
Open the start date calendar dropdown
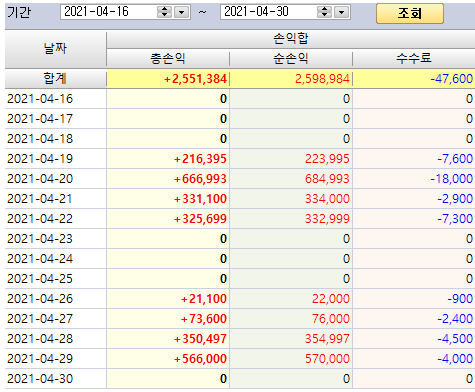(x=181, y=12)
